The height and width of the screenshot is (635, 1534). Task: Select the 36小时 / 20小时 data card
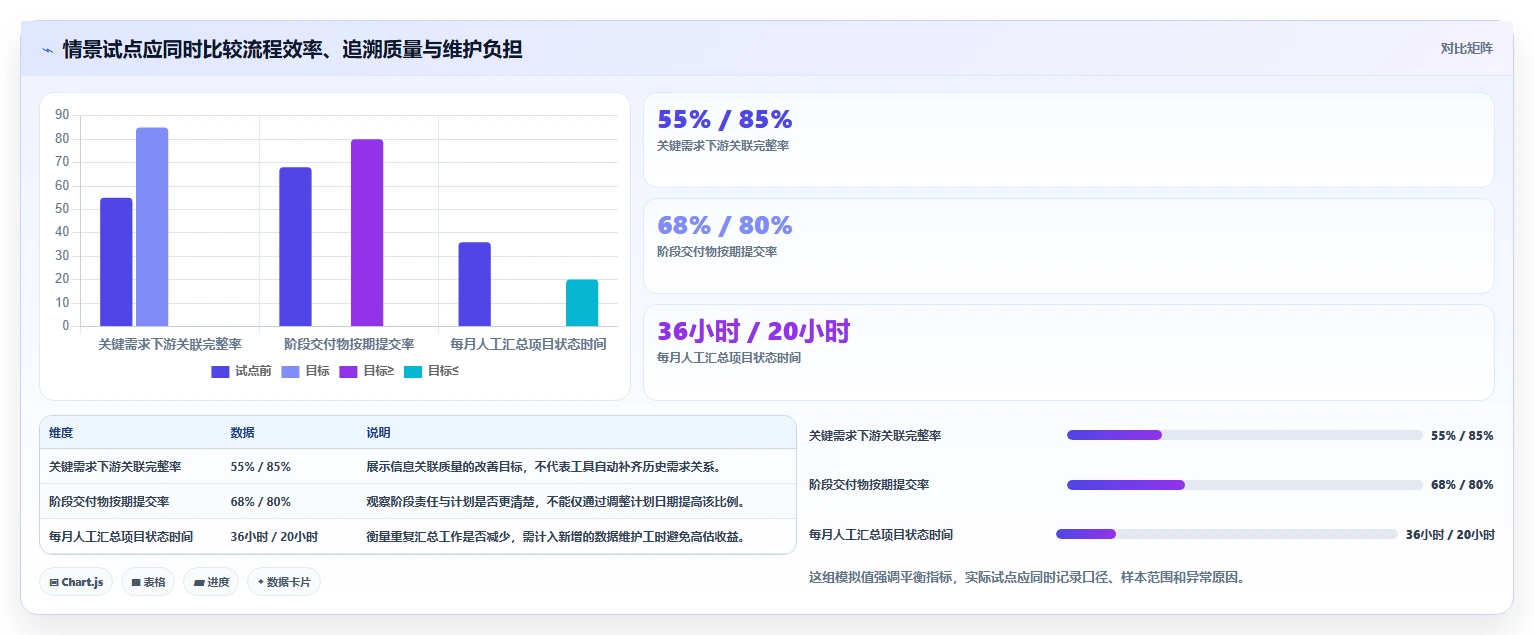tap(1068, 352)
